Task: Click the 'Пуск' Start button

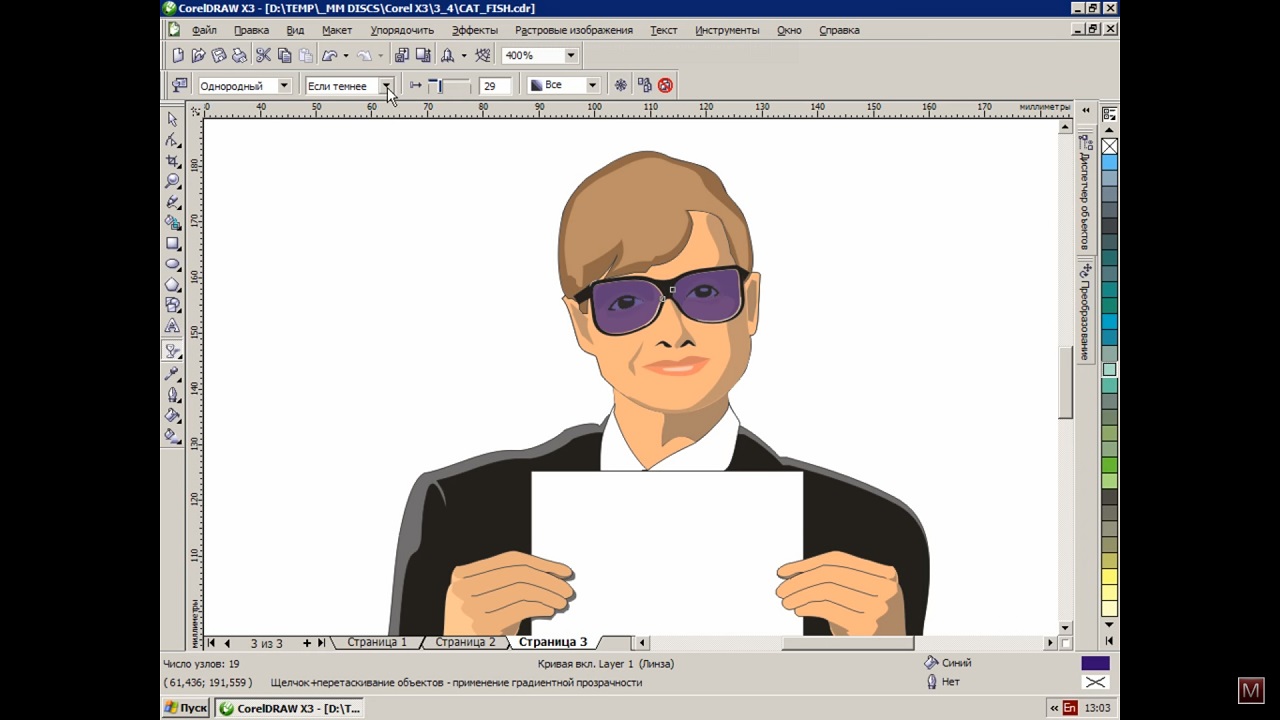Action: 186,708
